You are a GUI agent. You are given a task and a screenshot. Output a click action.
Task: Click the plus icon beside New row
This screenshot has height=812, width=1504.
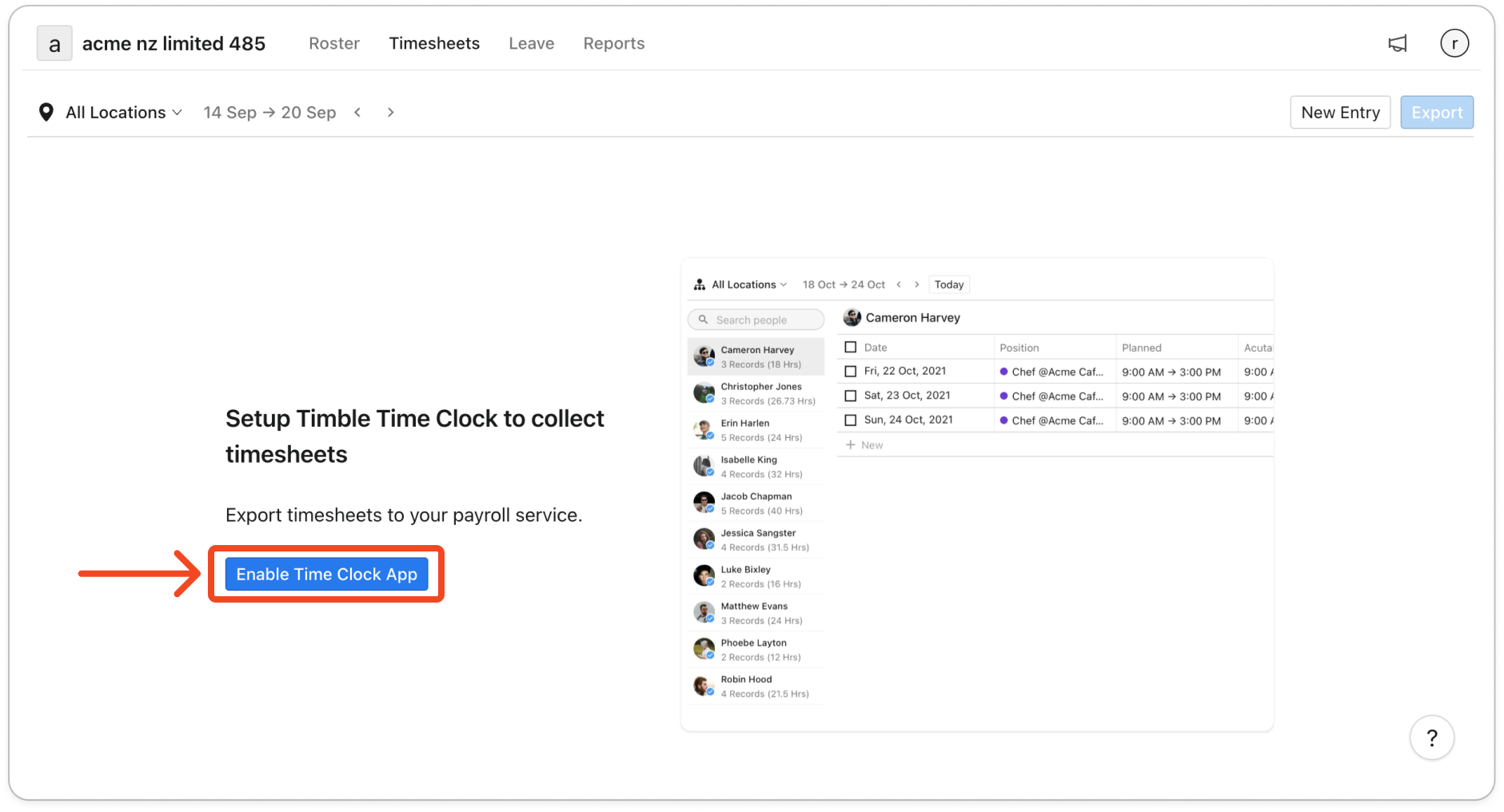(x=851, y=445)
